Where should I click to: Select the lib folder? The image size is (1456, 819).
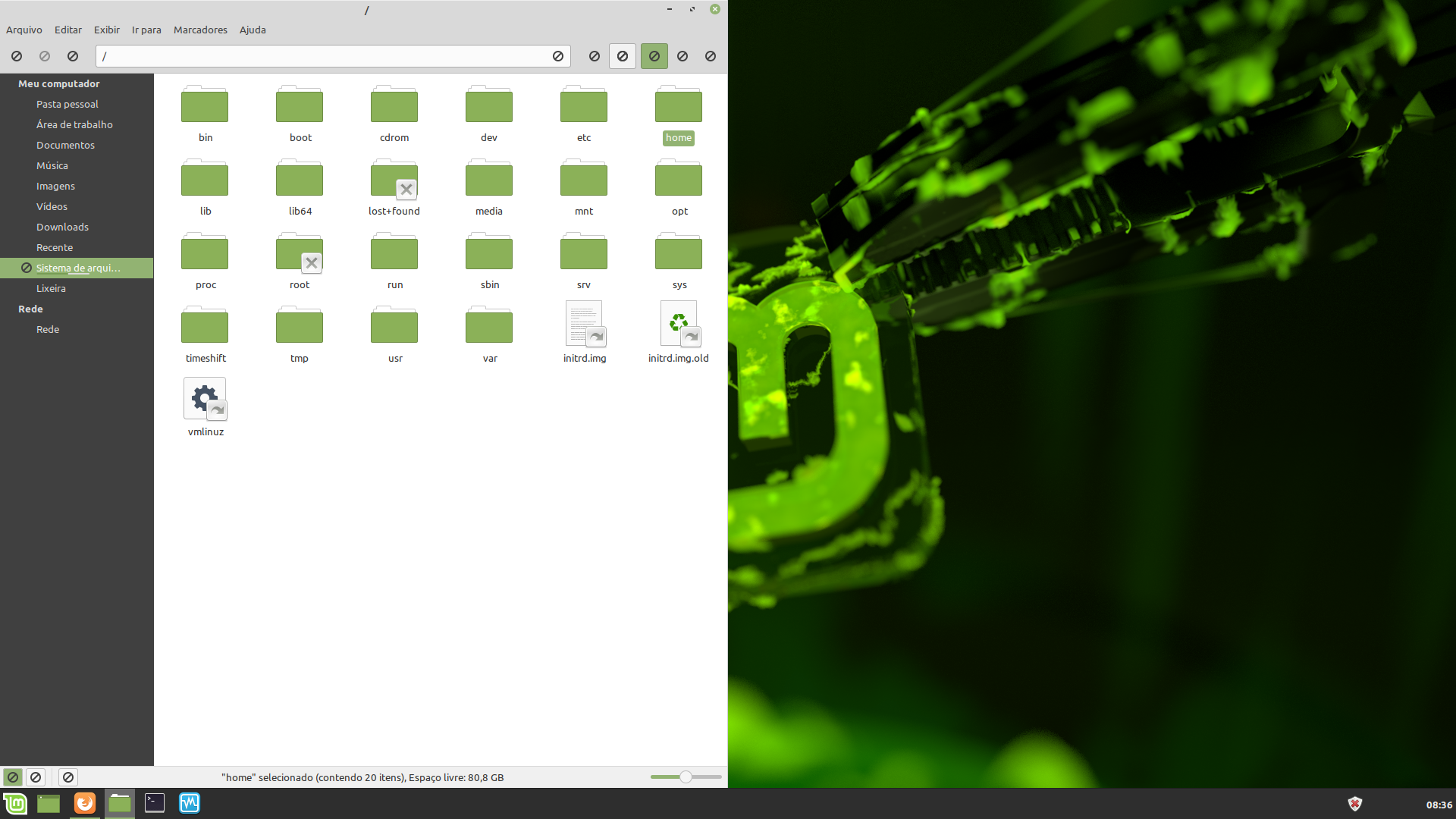(x=205, y=187)
